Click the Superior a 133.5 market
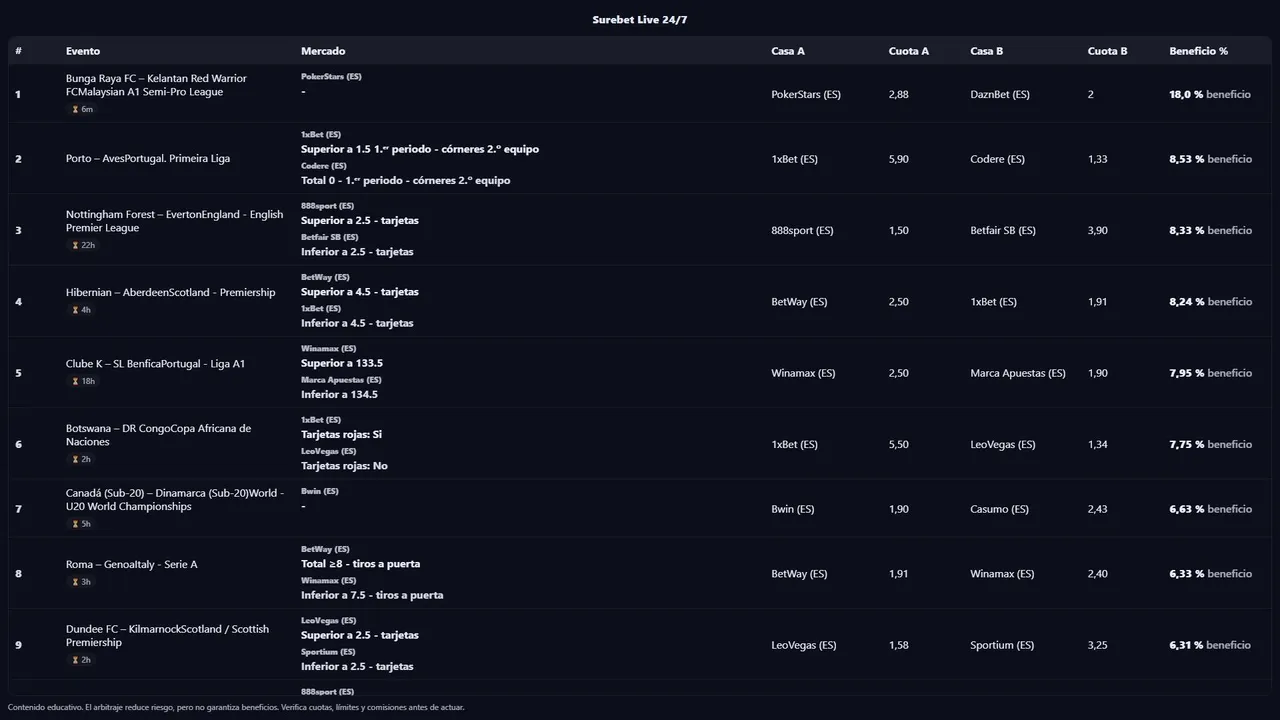 pyautogui.click(x=341, y=364)
